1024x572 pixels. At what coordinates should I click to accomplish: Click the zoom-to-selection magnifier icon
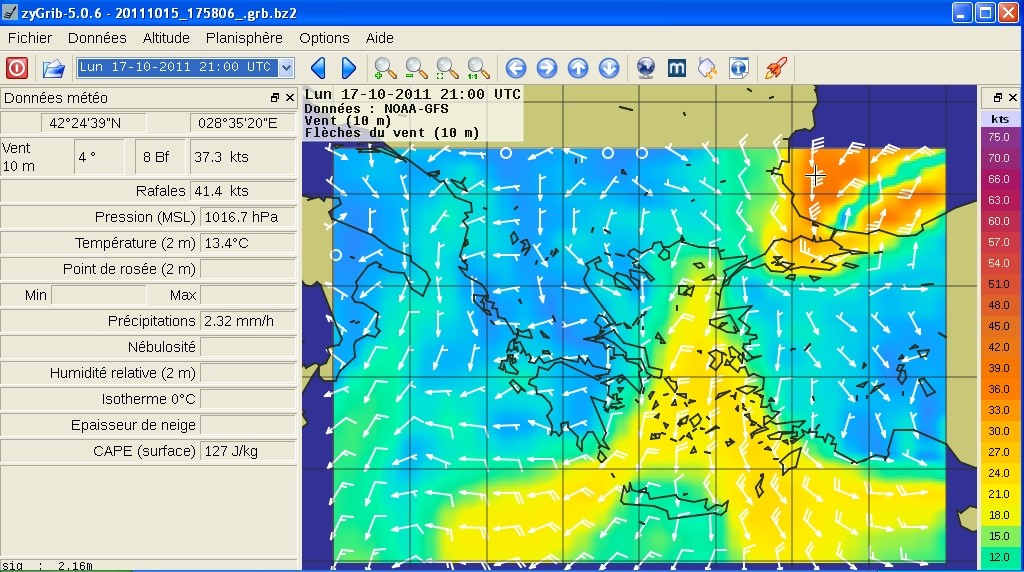point(447,68)
